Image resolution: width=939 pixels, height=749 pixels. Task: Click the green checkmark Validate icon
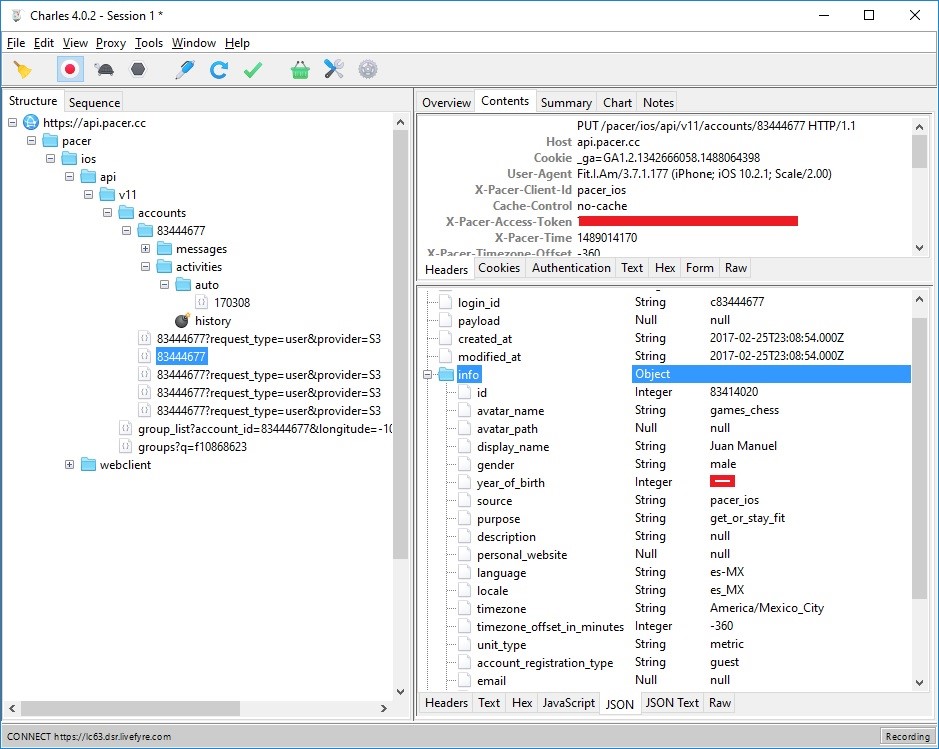pyautogui.click(x=253, y=70)
